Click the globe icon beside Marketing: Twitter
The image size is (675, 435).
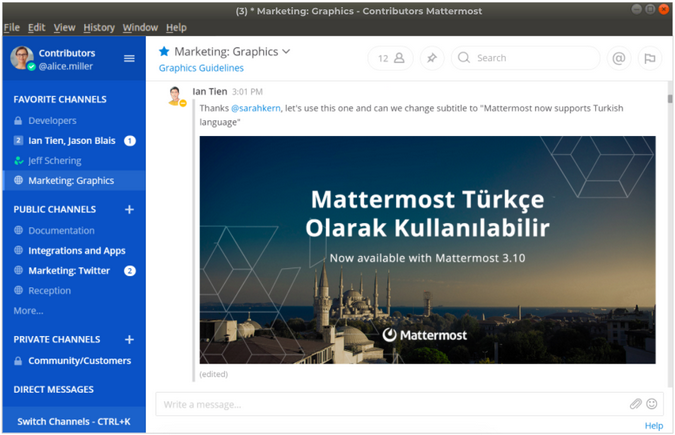(18, 270)
